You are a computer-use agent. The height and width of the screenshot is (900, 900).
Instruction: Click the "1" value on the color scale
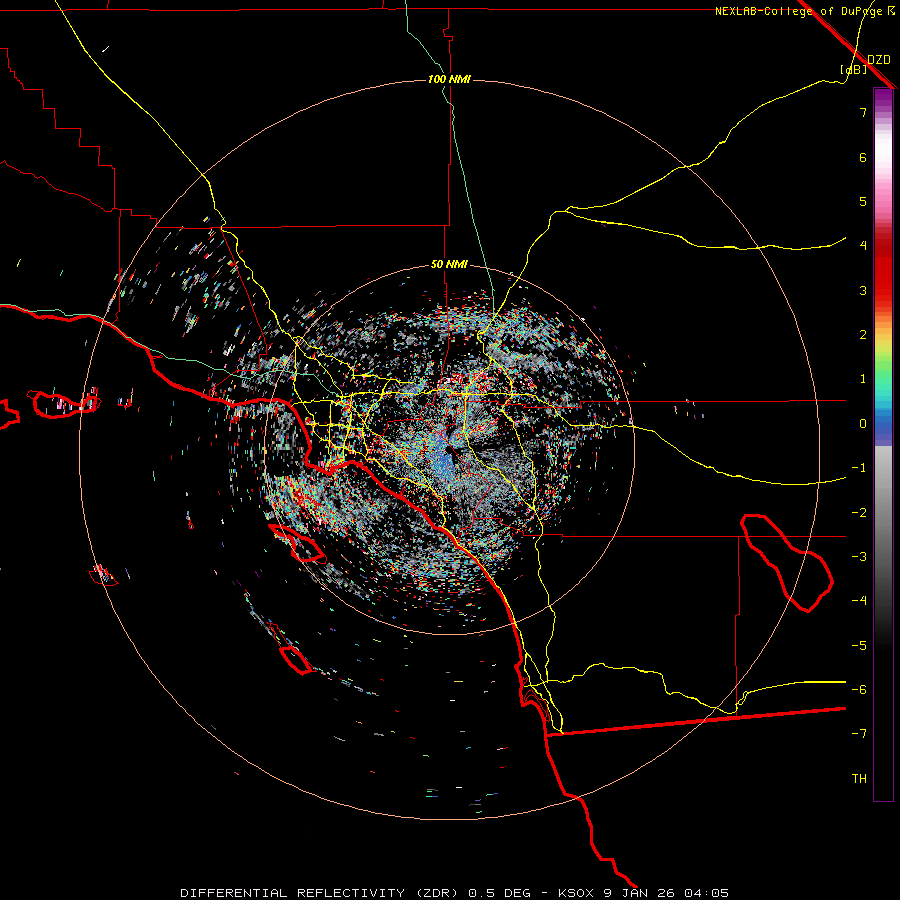pyautogui.click(x=863, y=379)
